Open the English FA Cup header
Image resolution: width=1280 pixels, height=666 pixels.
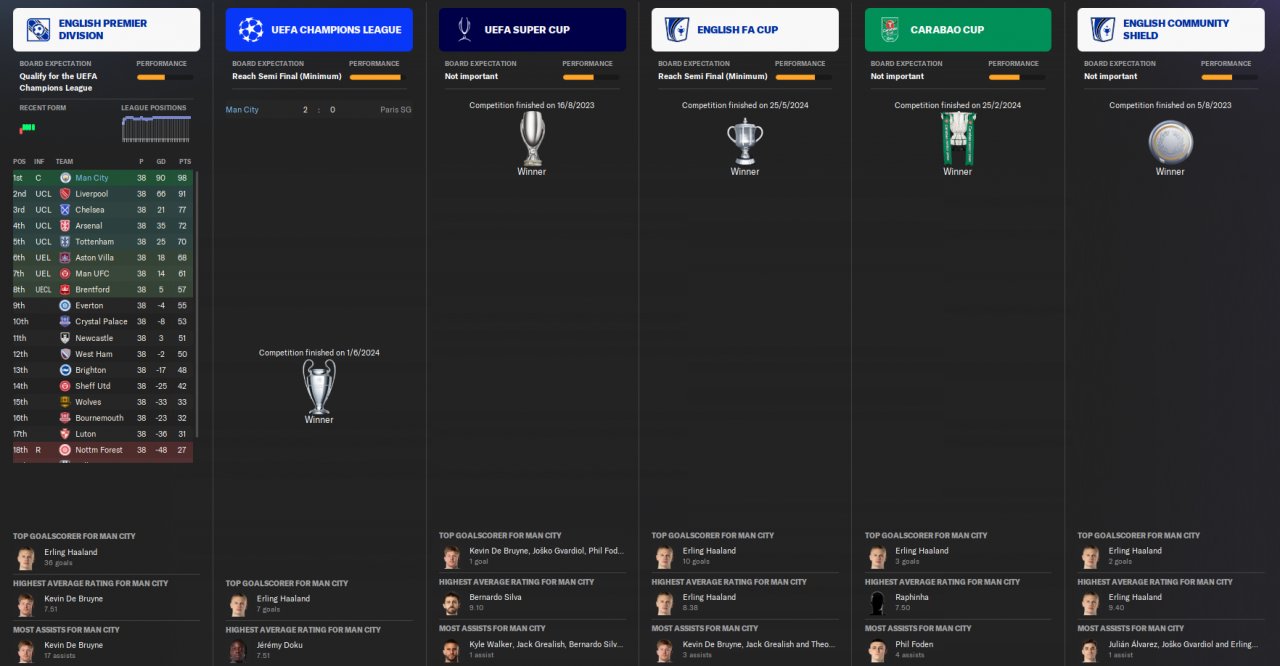[x=745, y=30]
